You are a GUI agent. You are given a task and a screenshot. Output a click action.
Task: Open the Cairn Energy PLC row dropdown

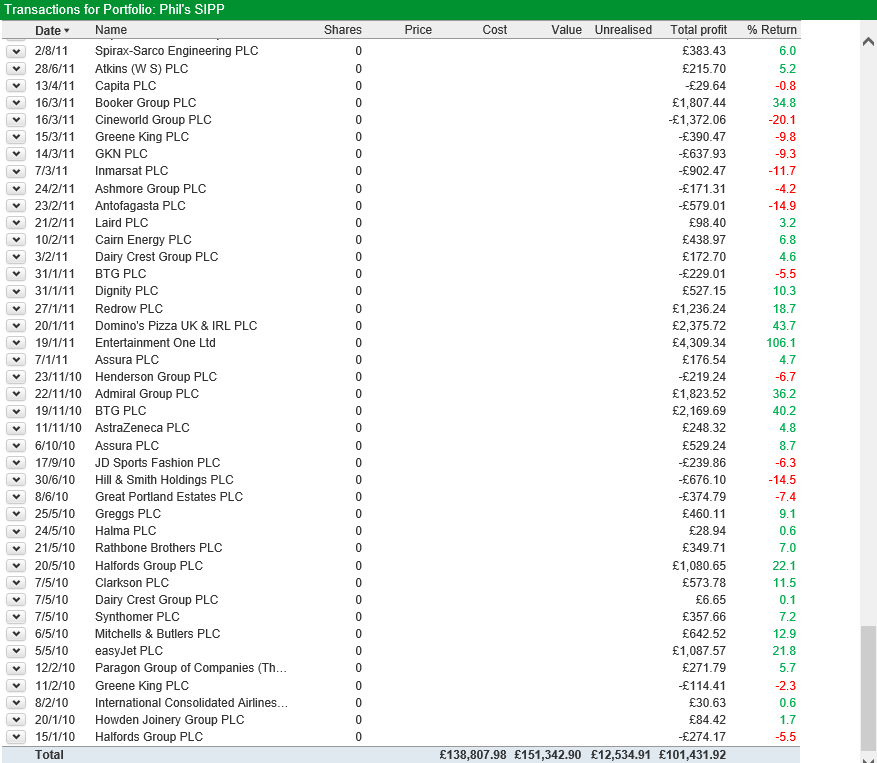tap(16, 240)
